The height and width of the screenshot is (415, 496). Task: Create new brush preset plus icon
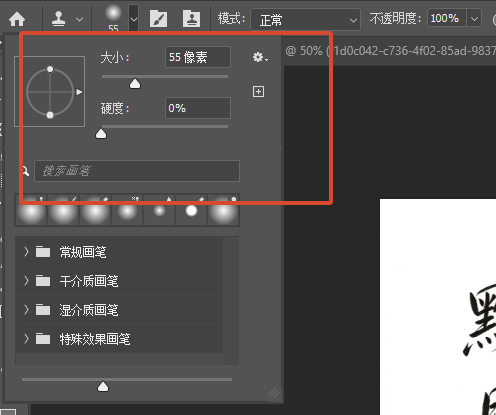258,91
